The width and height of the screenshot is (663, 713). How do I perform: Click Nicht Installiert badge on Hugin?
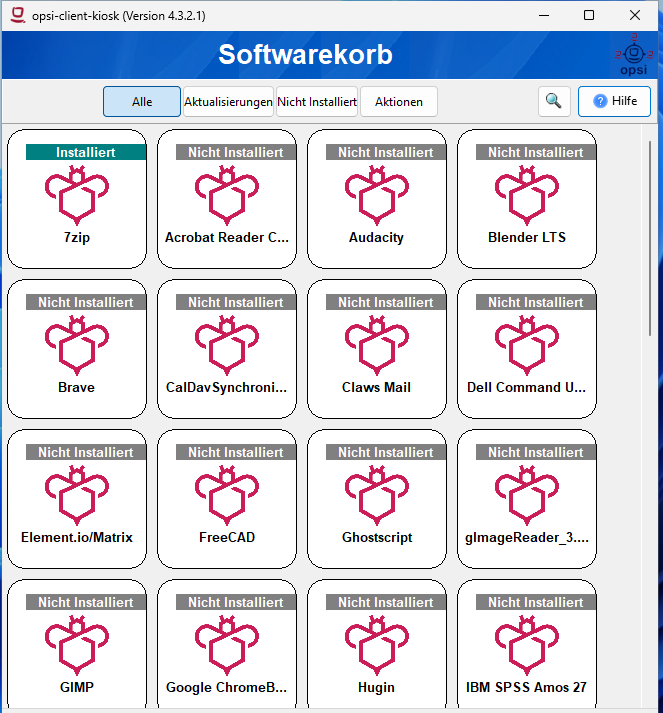[x=386, y=603]
